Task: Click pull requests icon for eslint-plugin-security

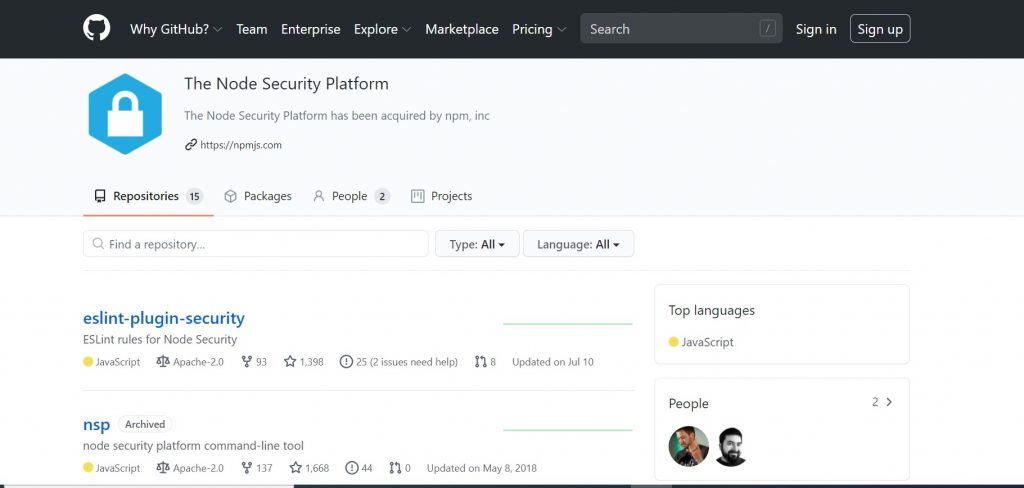Action: pyautogui.click(x=481, y=361)
